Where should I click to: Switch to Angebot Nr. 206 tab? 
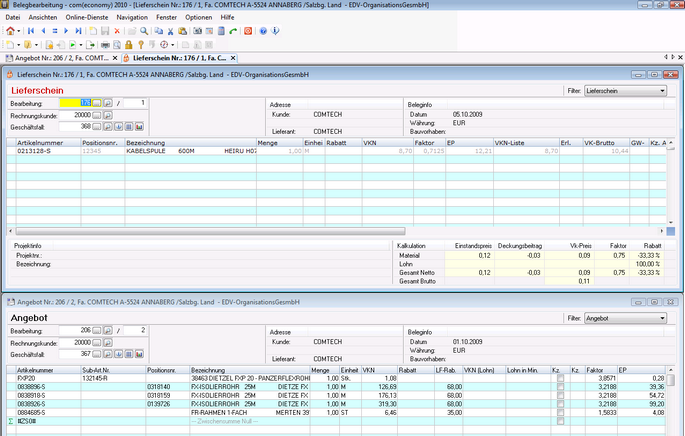[61, 58]
